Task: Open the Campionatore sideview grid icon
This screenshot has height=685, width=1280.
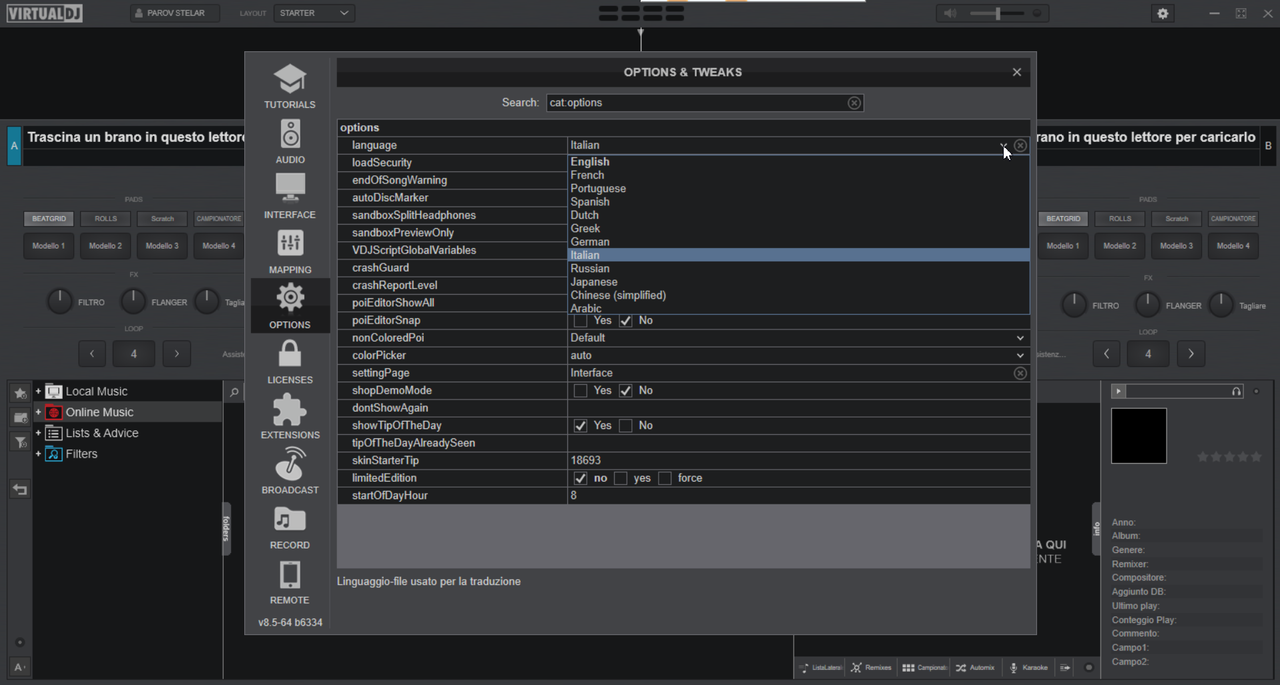Action: 908,667
